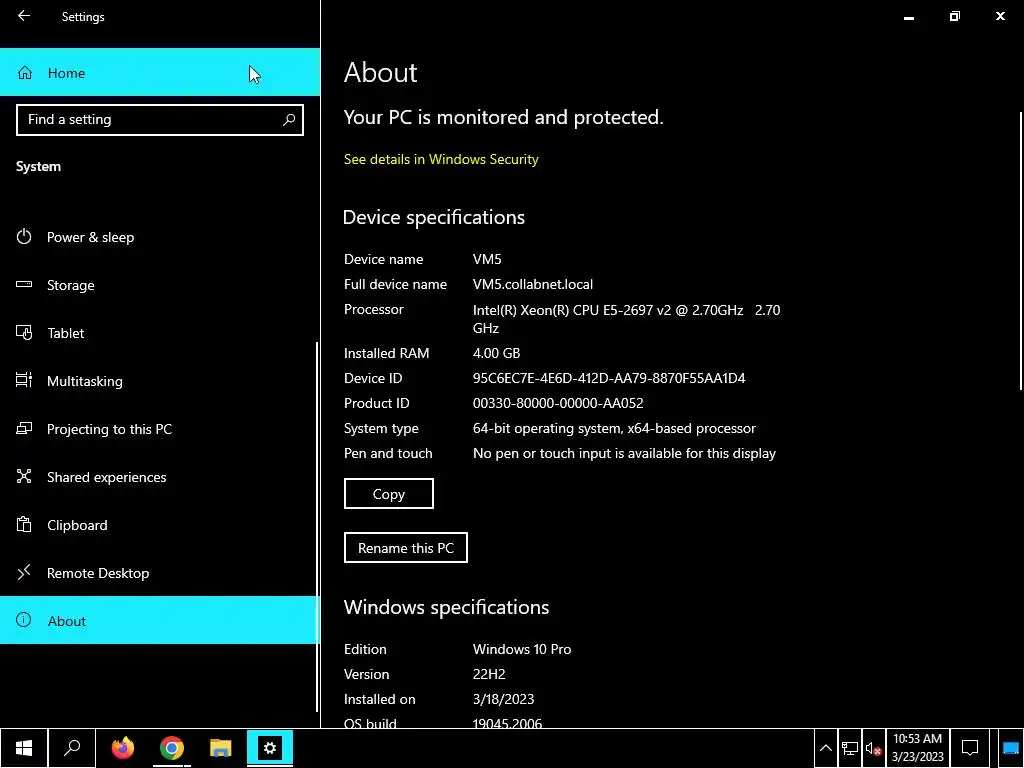Click the search magnifier in Find a setting
Image resolution: width=1024 pixels, height=768 pixels.
coord(289,120)
